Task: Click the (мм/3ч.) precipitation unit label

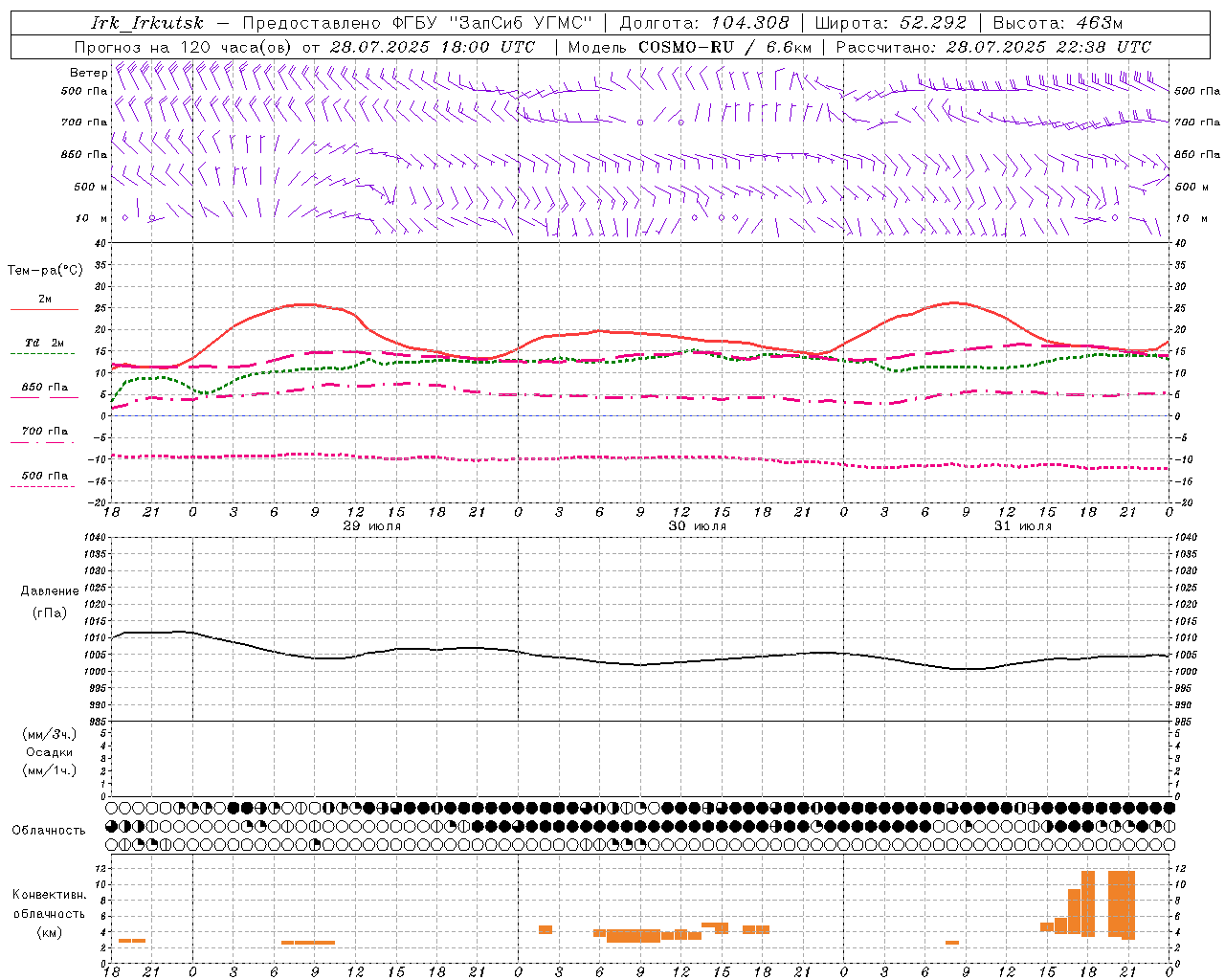Action: pos(50,734)
